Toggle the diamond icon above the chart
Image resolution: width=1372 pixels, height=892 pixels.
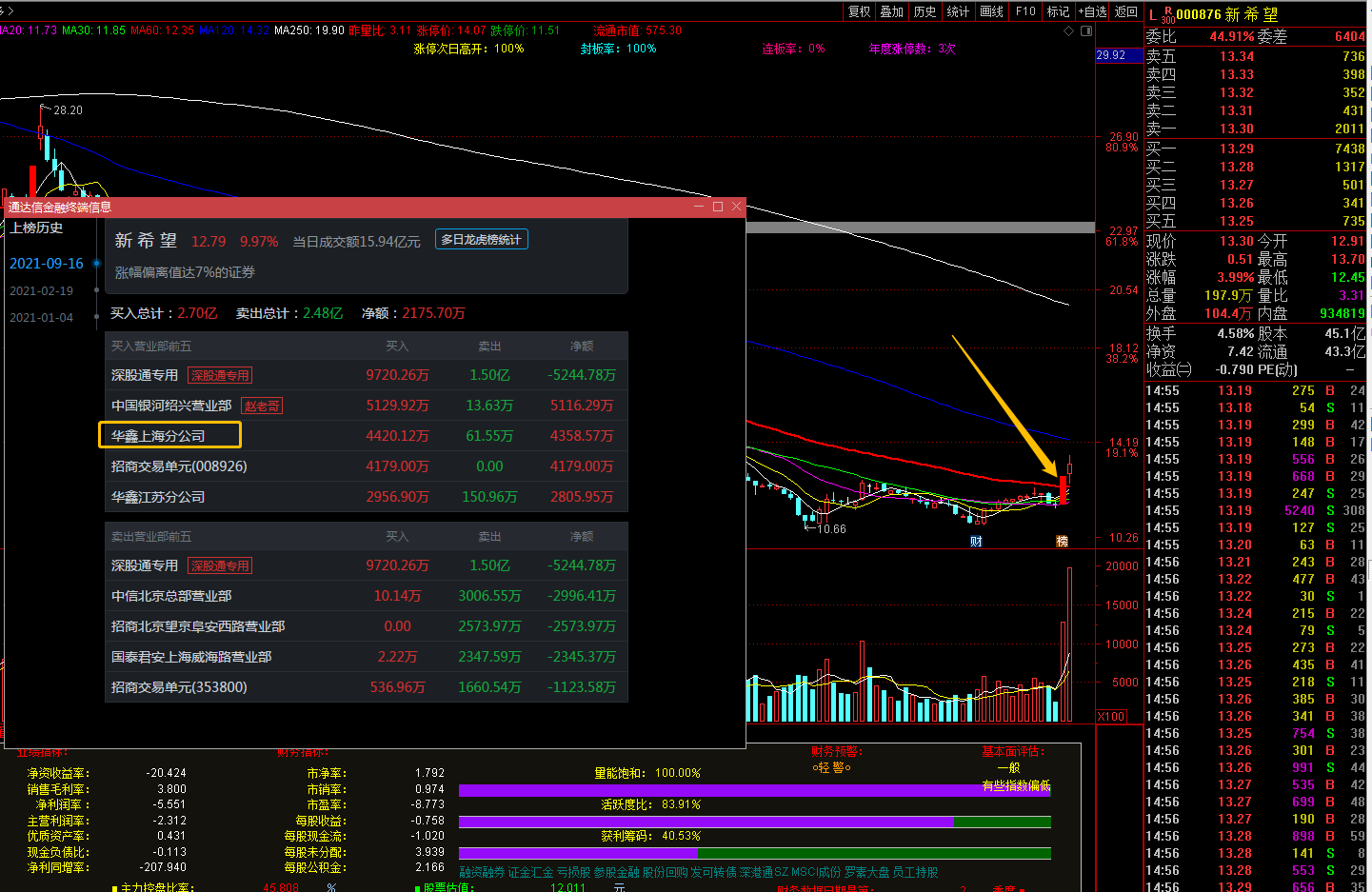tap(1068, 30)
